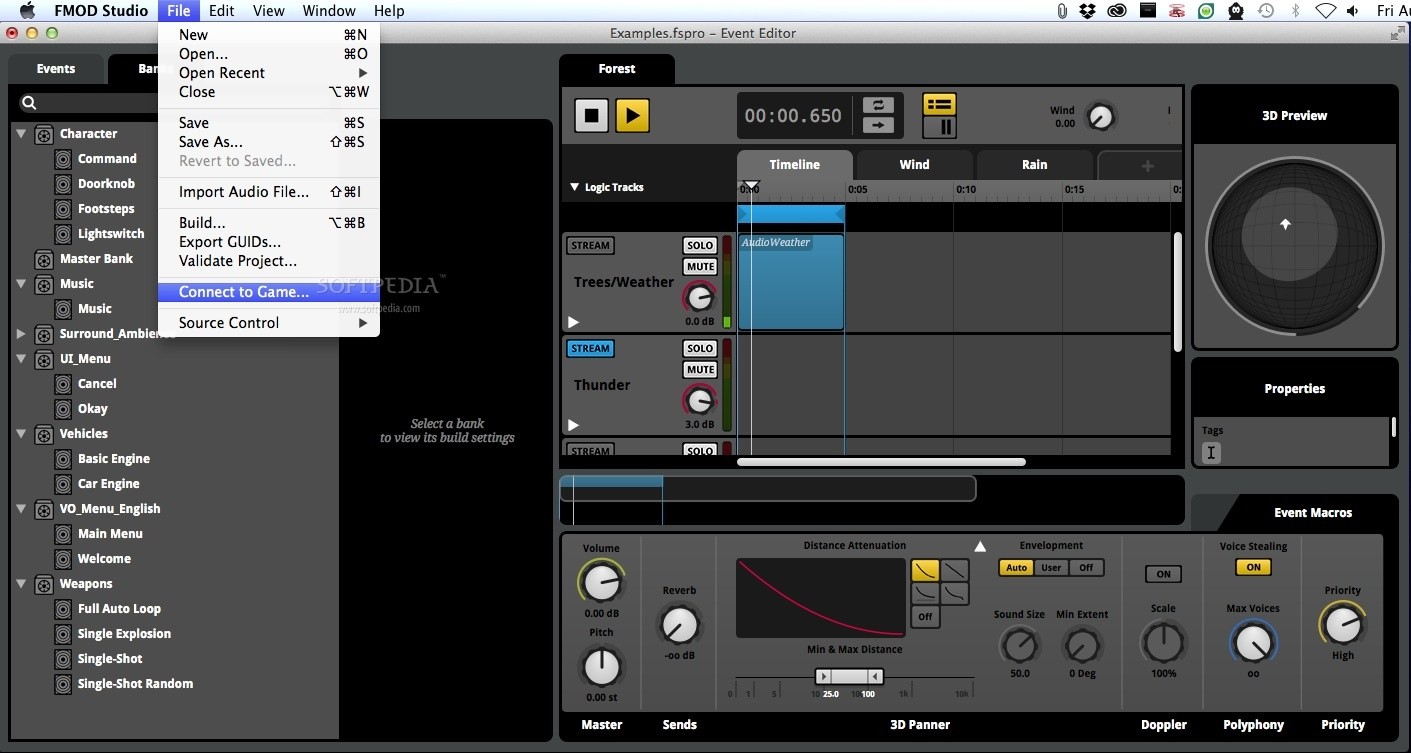Collapse the Vehicles bank tree node
The height and width of the screenshot is (753, 1411).
tap(21, 433)
